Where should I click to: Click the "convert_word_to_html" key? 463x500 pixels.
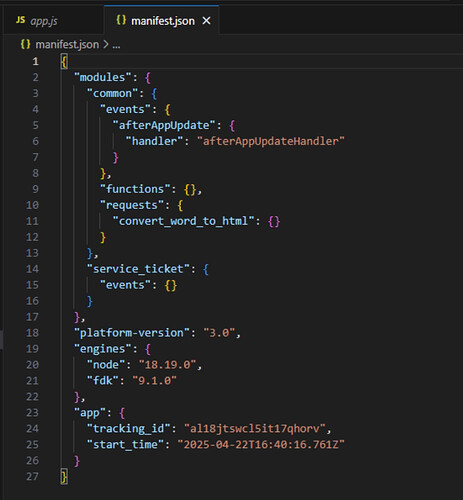tap(183, 221)
